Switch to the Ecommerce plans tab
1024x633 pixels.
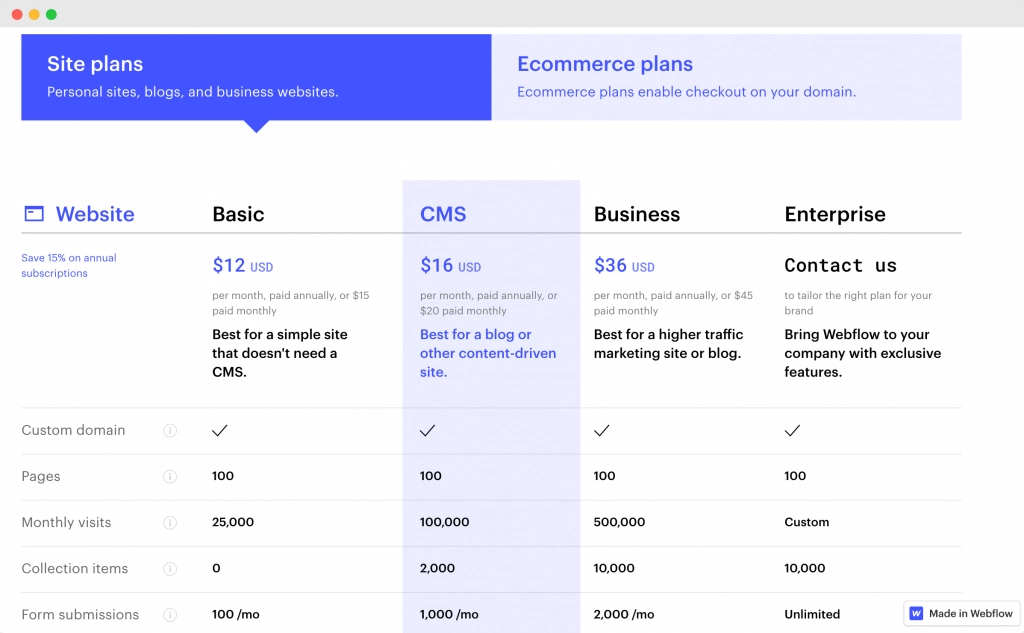(x=726, y=77)
